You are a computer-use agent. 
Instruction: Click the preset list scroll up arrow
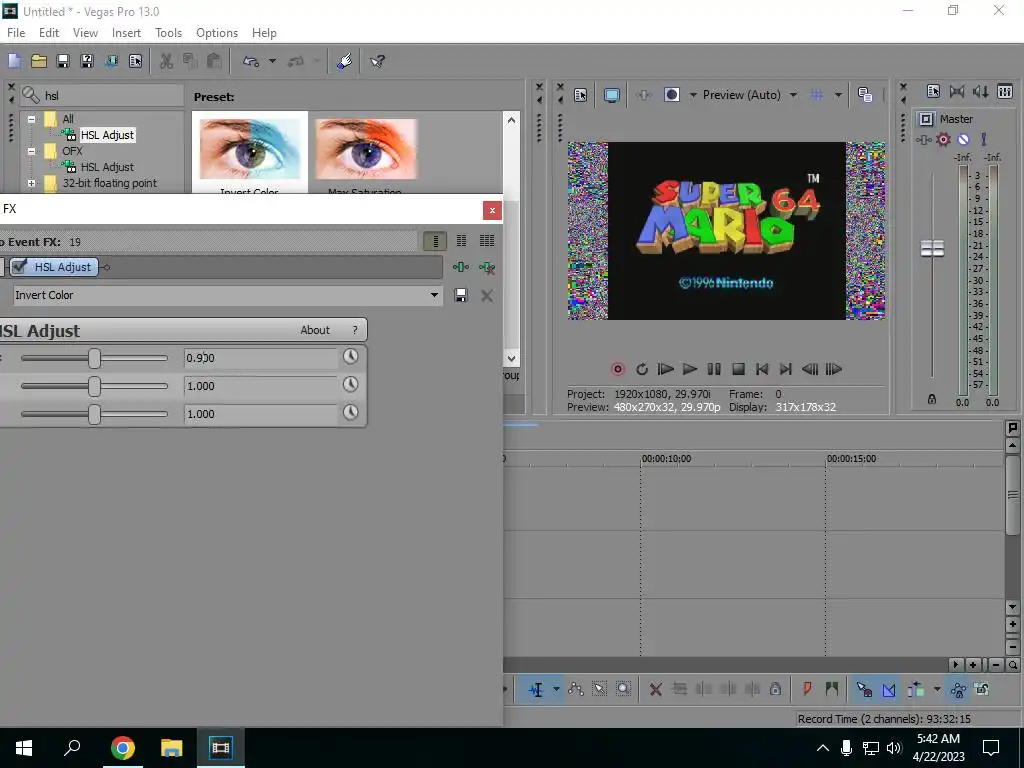(511, 120)
